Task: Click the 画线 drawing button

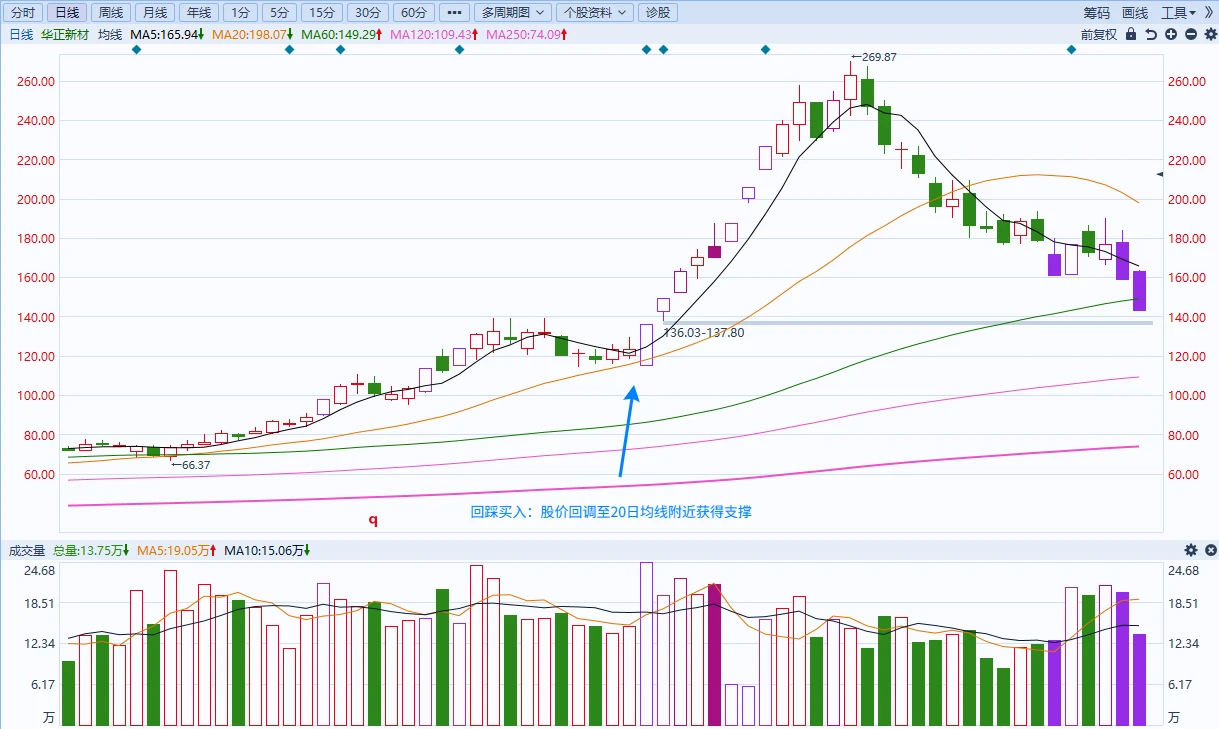Action: 1136,13
